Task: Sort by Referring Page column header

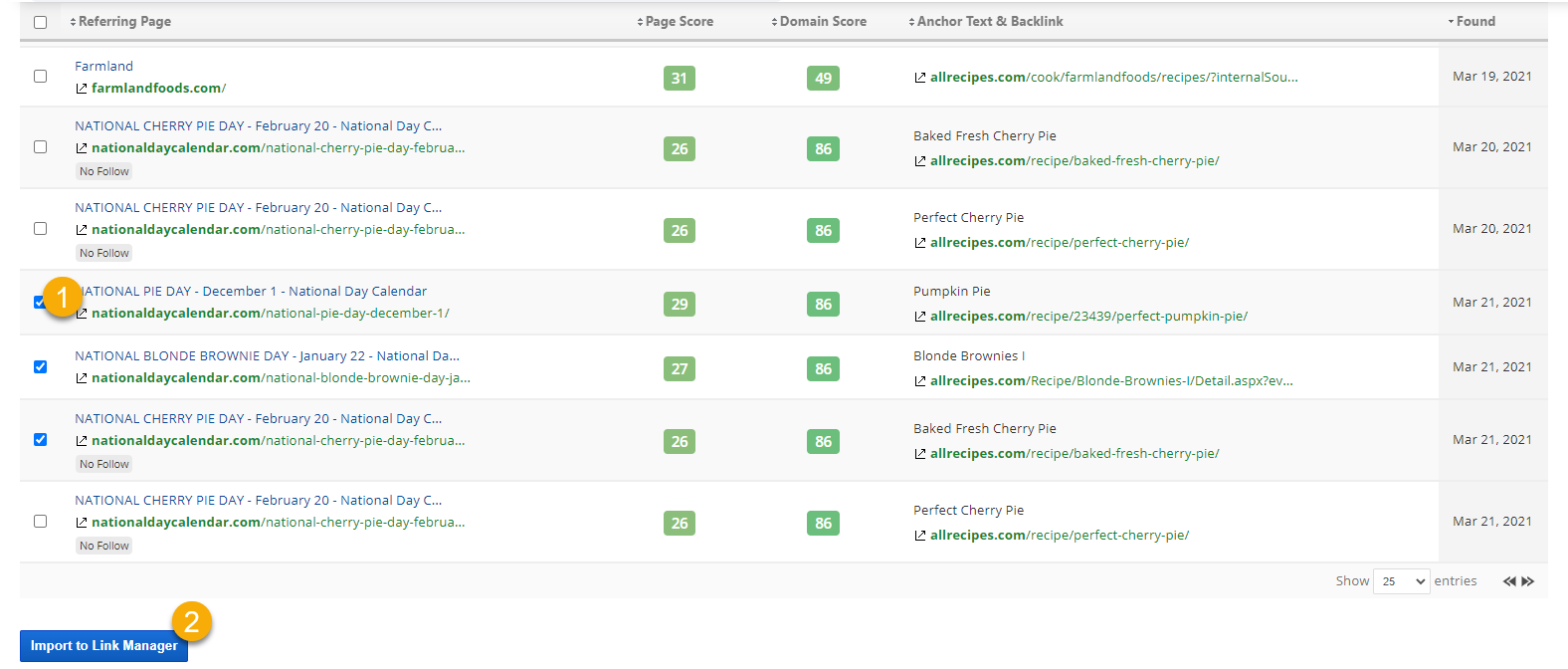Action: 123,22
